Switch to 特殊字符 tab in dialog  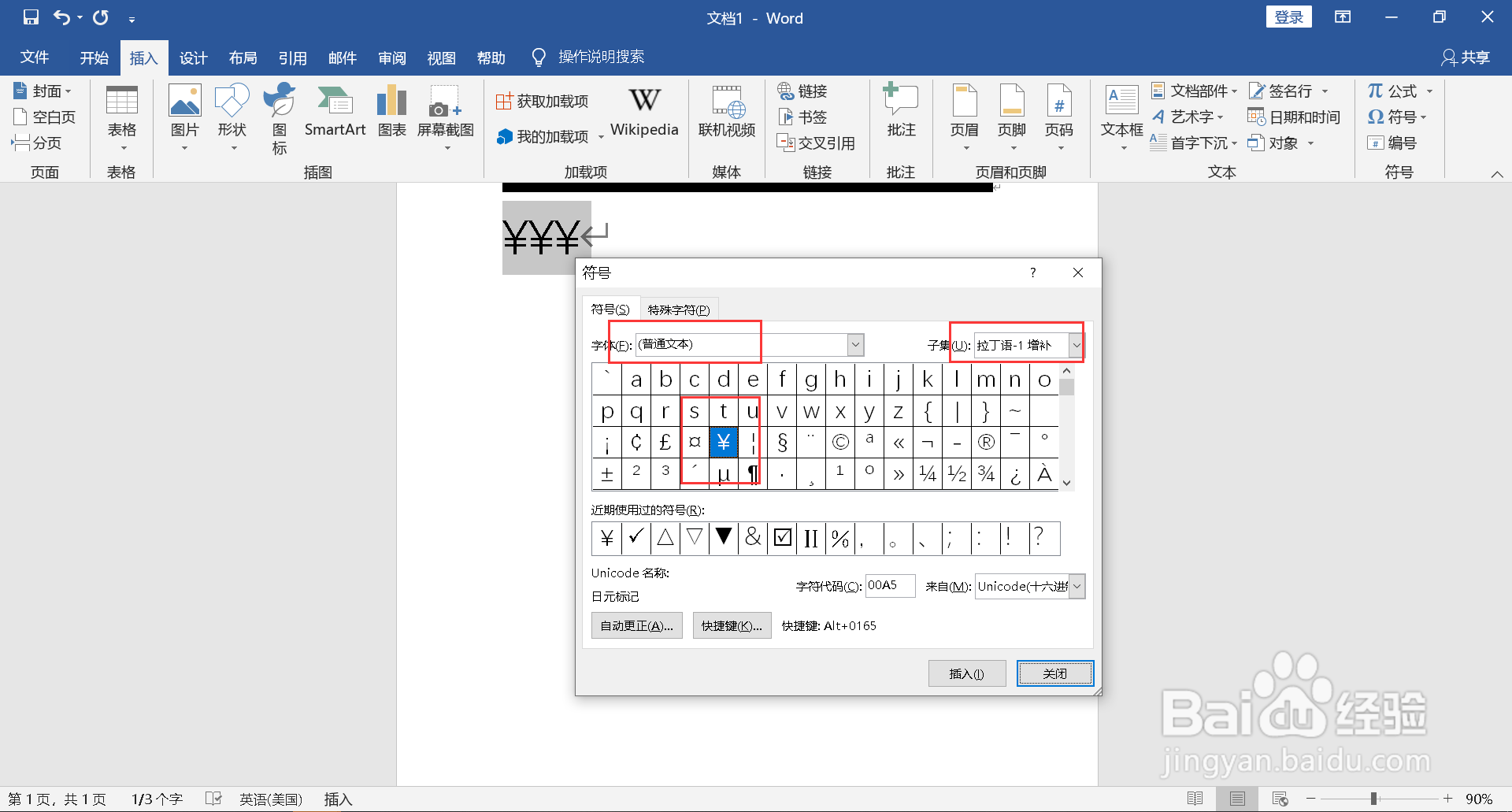(679, 310)
